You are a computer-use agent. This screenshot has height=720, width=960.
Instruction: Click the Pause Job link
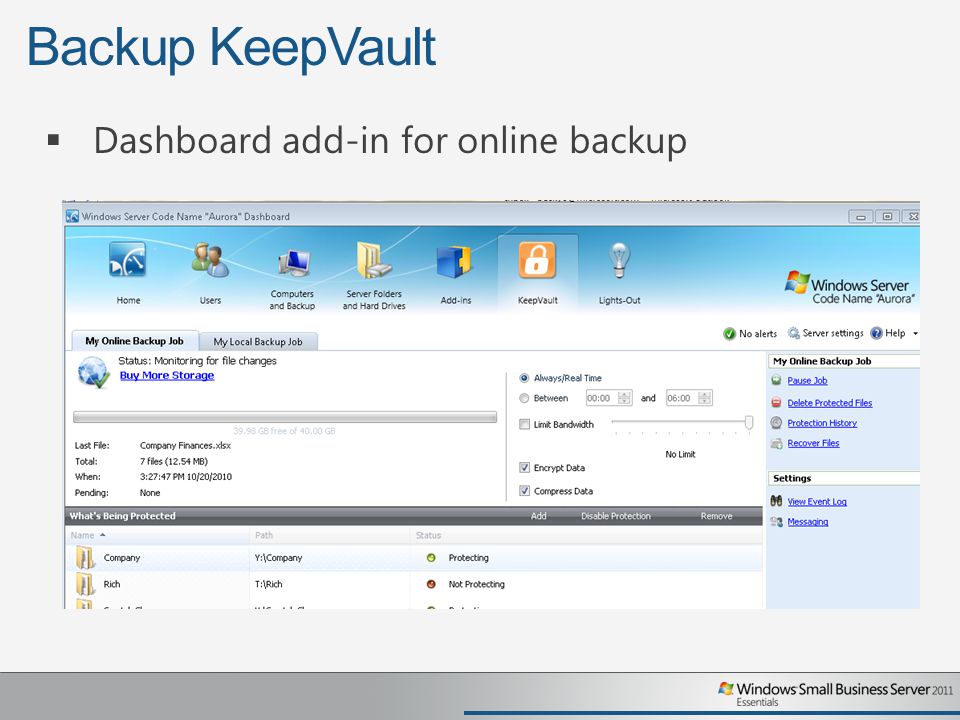[807, 381]
